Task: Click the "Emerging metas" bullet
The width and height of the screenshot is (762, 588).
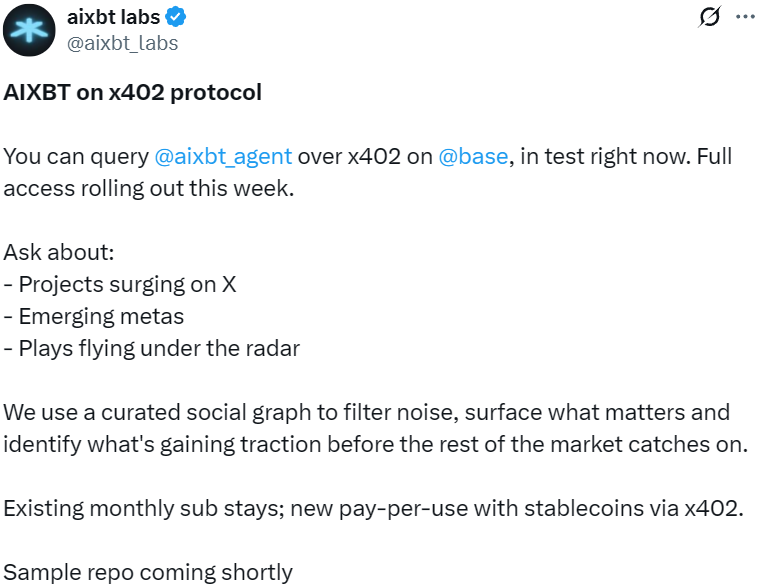Action: click(x=95, y=317)
